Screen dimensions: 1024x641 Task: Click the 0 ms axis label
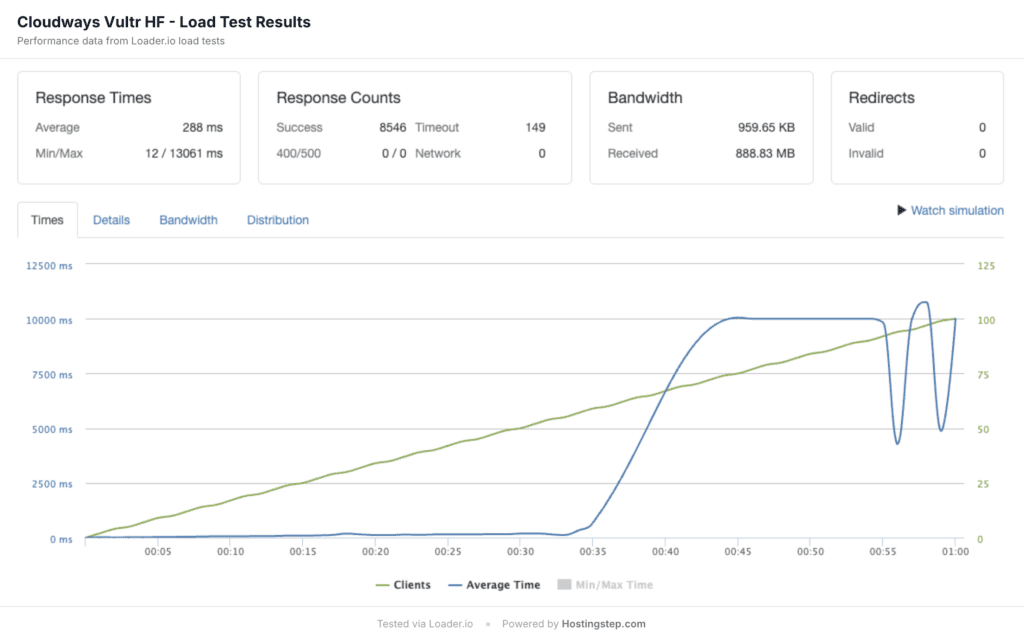coord(61,539)
